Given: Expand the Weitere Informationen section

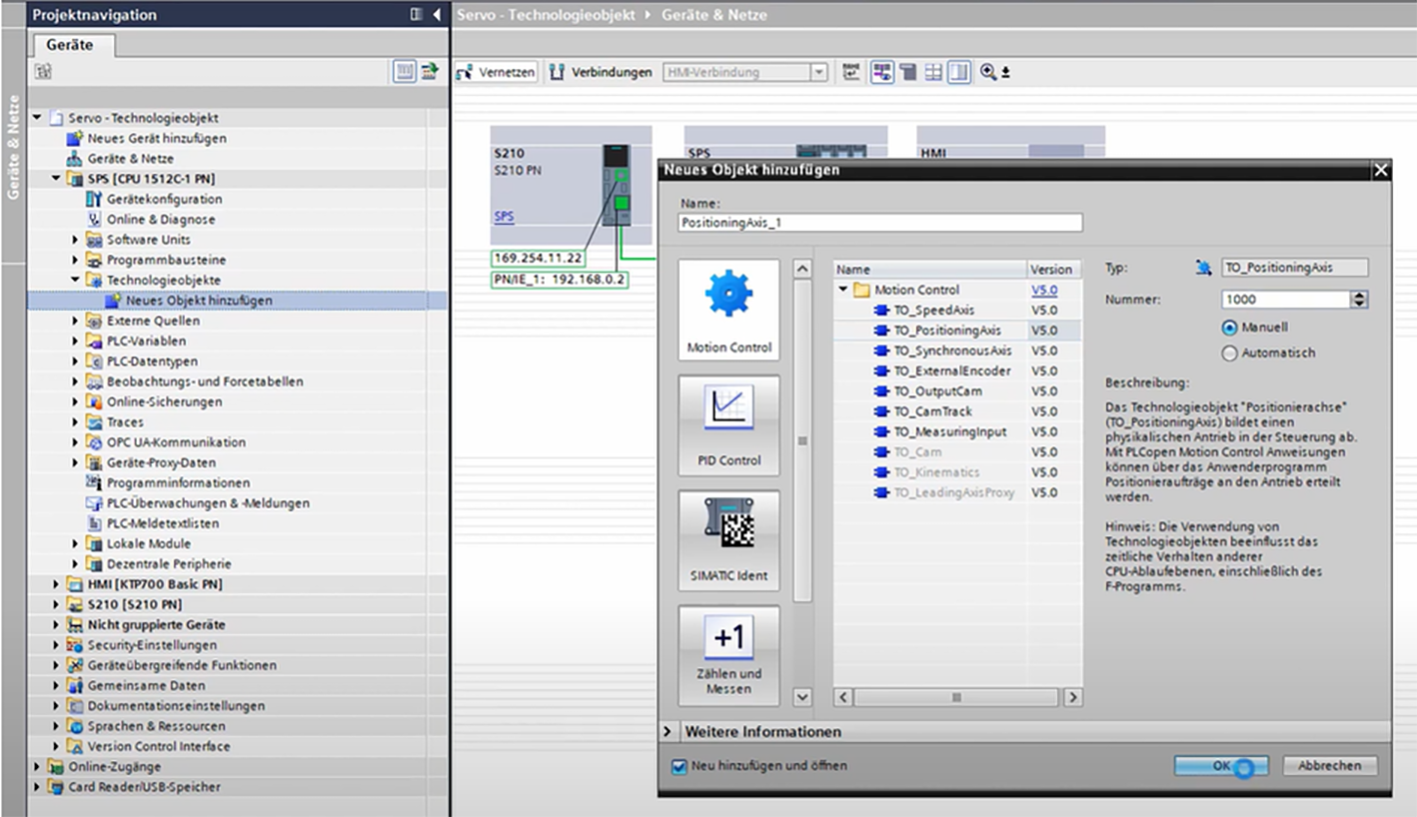Looking at the screenshot, I should [668, 732].
